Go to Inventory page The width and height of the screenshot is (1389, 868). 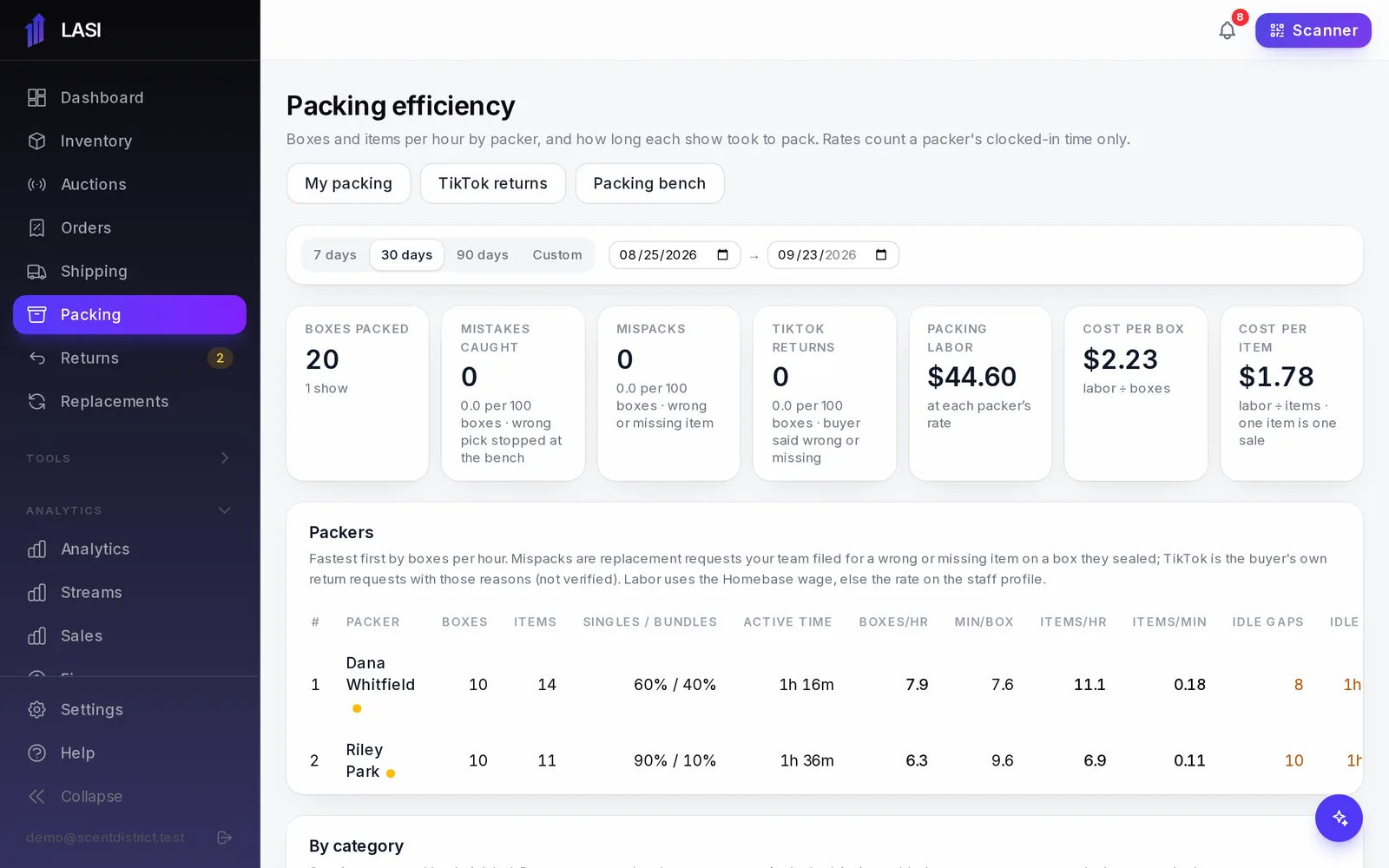130,141
